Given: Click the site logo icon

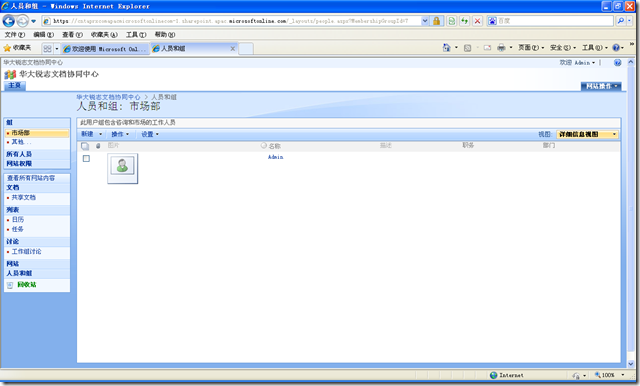Looking at the screenshot, I should 10,74.
